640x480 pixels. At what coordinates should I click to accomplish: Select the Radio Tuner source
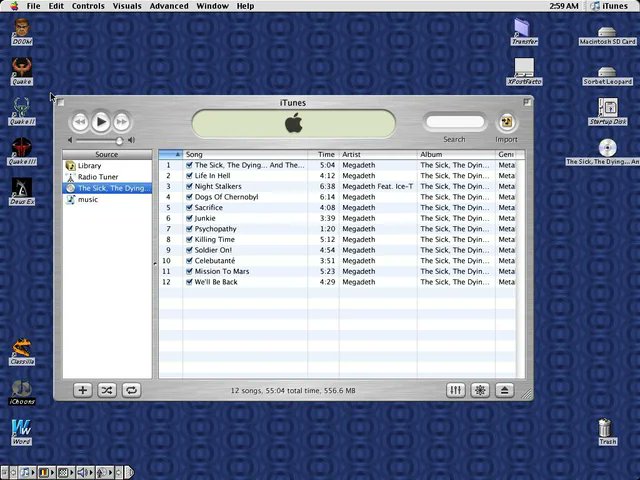(107, 177)
